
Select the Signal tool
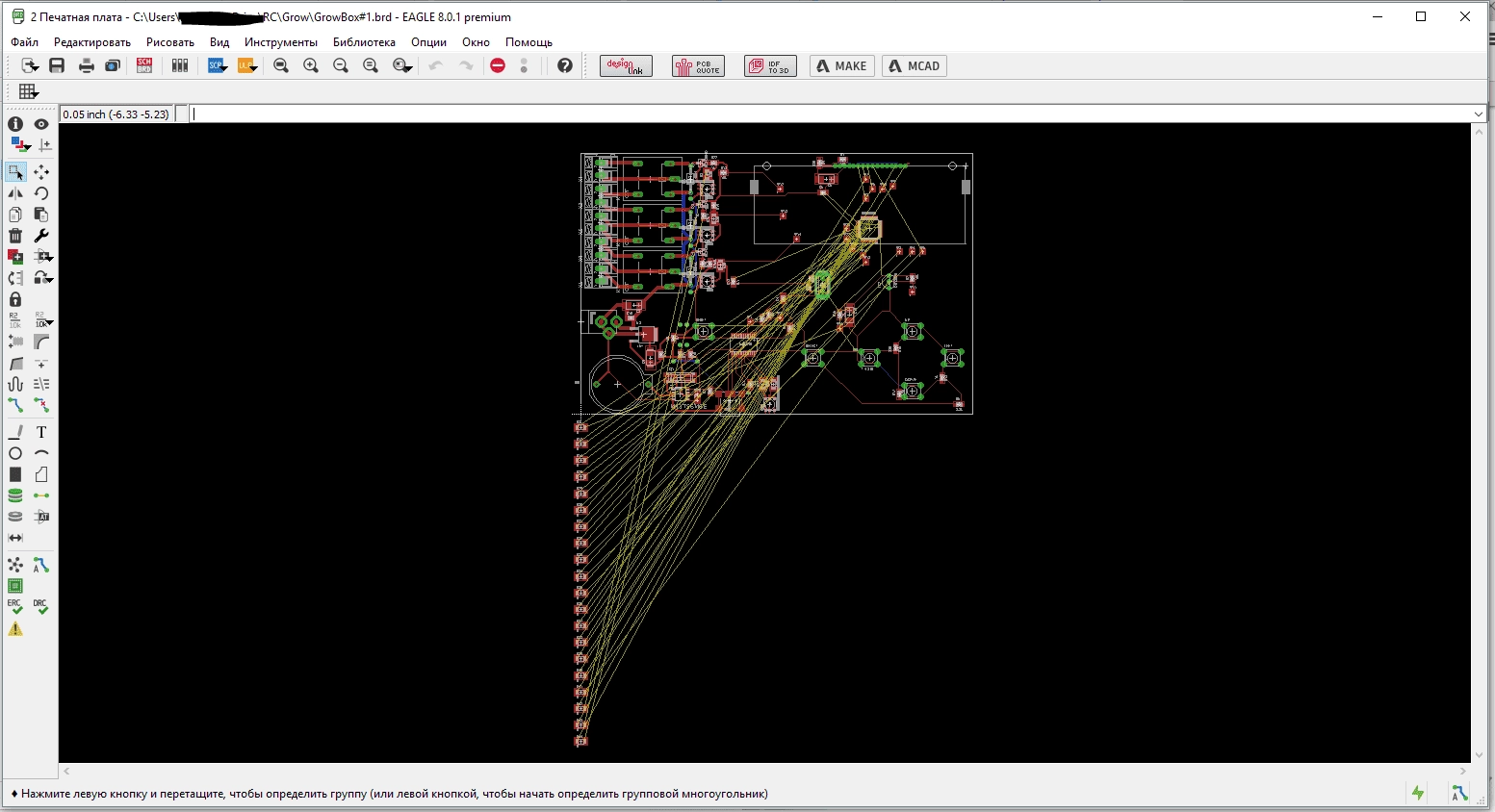[x=41, y=495]
